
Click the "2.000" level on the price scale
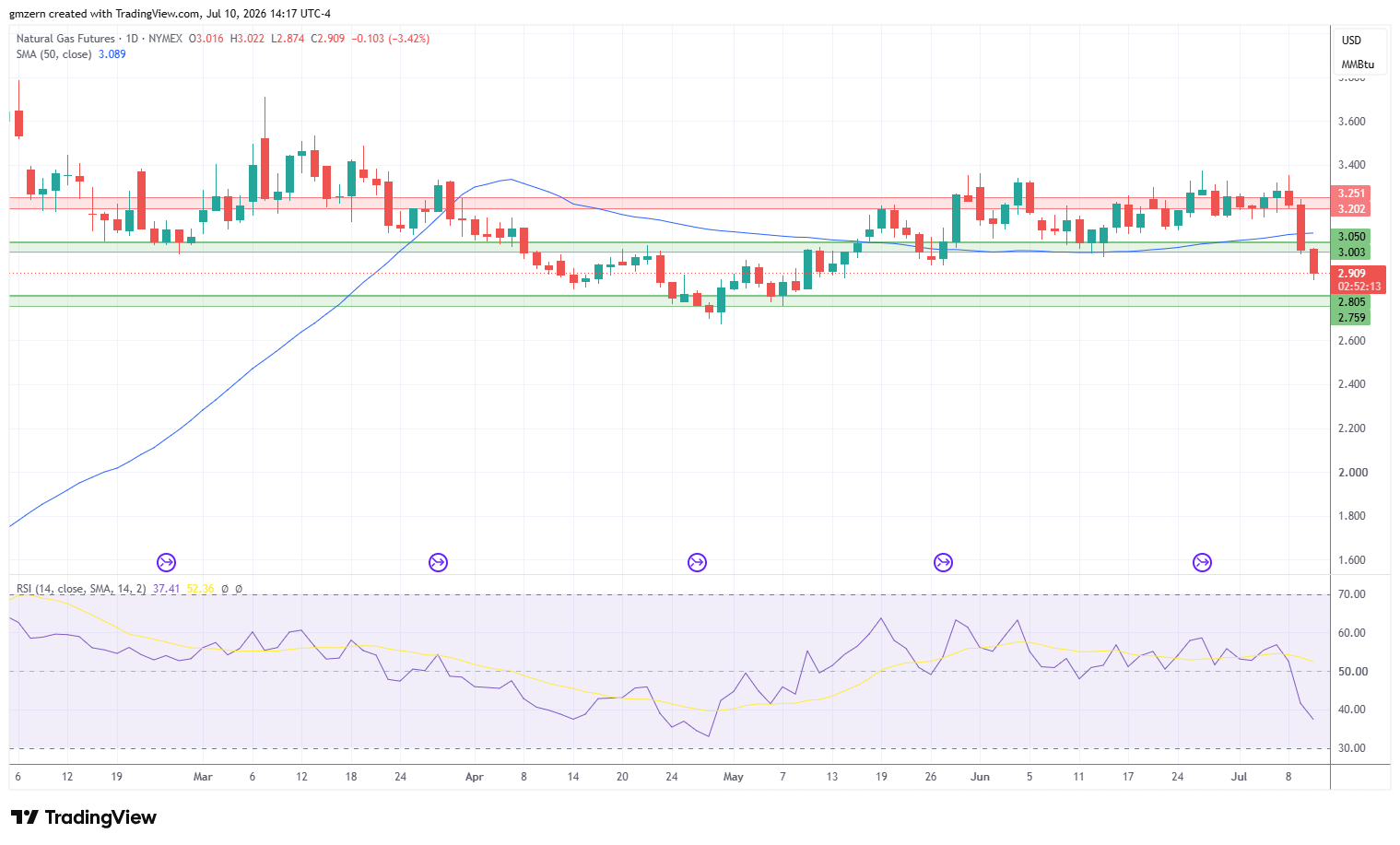1353,473
